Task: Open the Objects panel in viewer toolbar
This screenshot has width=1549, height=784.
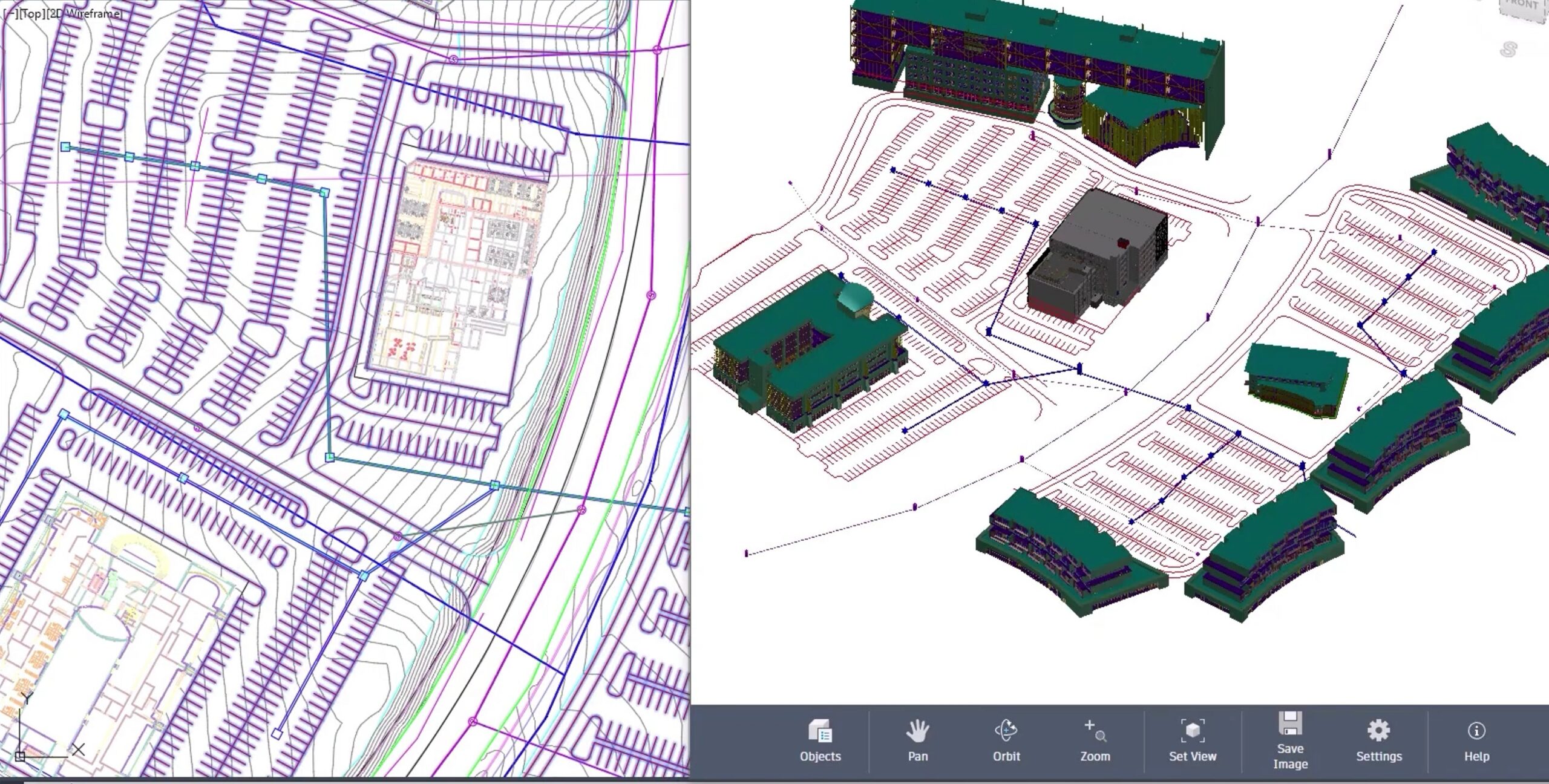Action: pyautogui.click(x=820, y=741)
